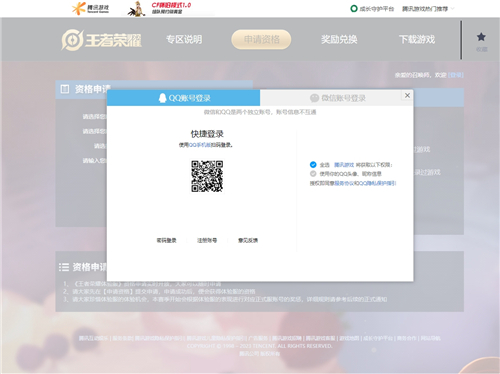This screenshot has width=500, height=374.
Task: Open the 专区说明 nav tab
Action: click(184, 39)
